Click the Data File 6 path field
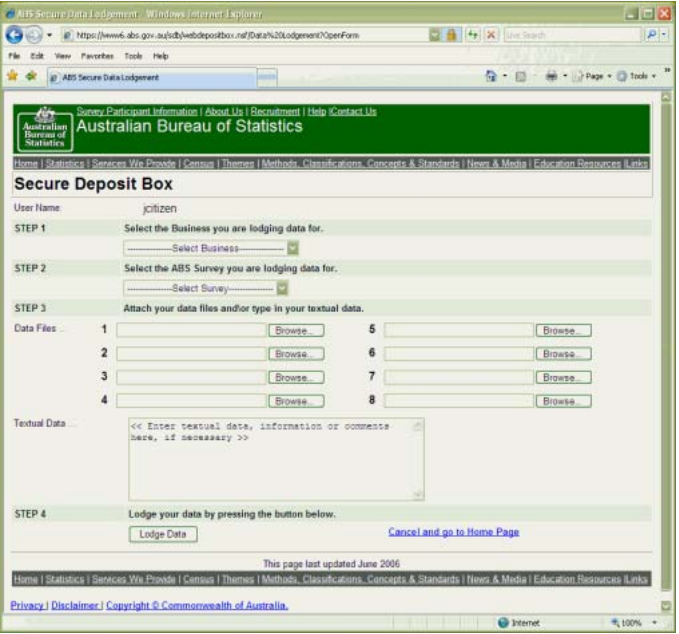Viewport: 679px width, 634px height. (459, 354)
